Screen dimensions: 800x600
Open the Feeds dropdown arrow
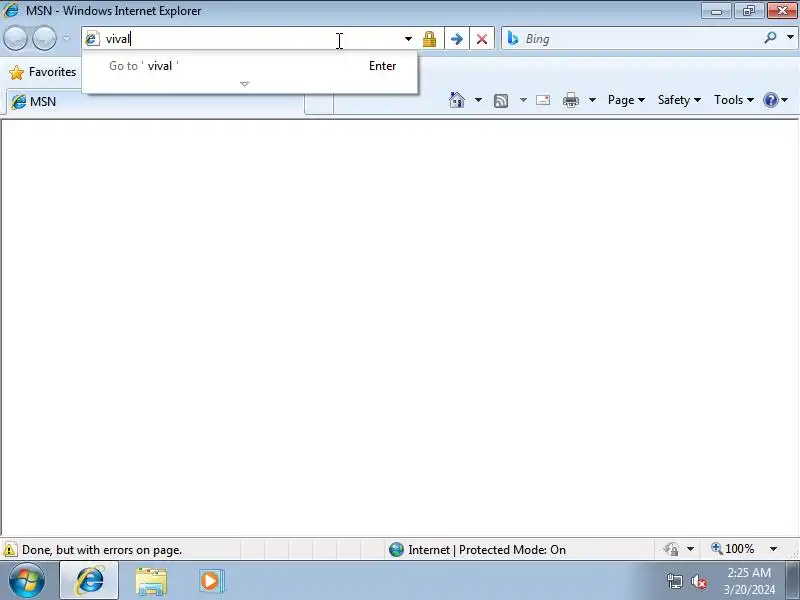click(x=523, y=100)
